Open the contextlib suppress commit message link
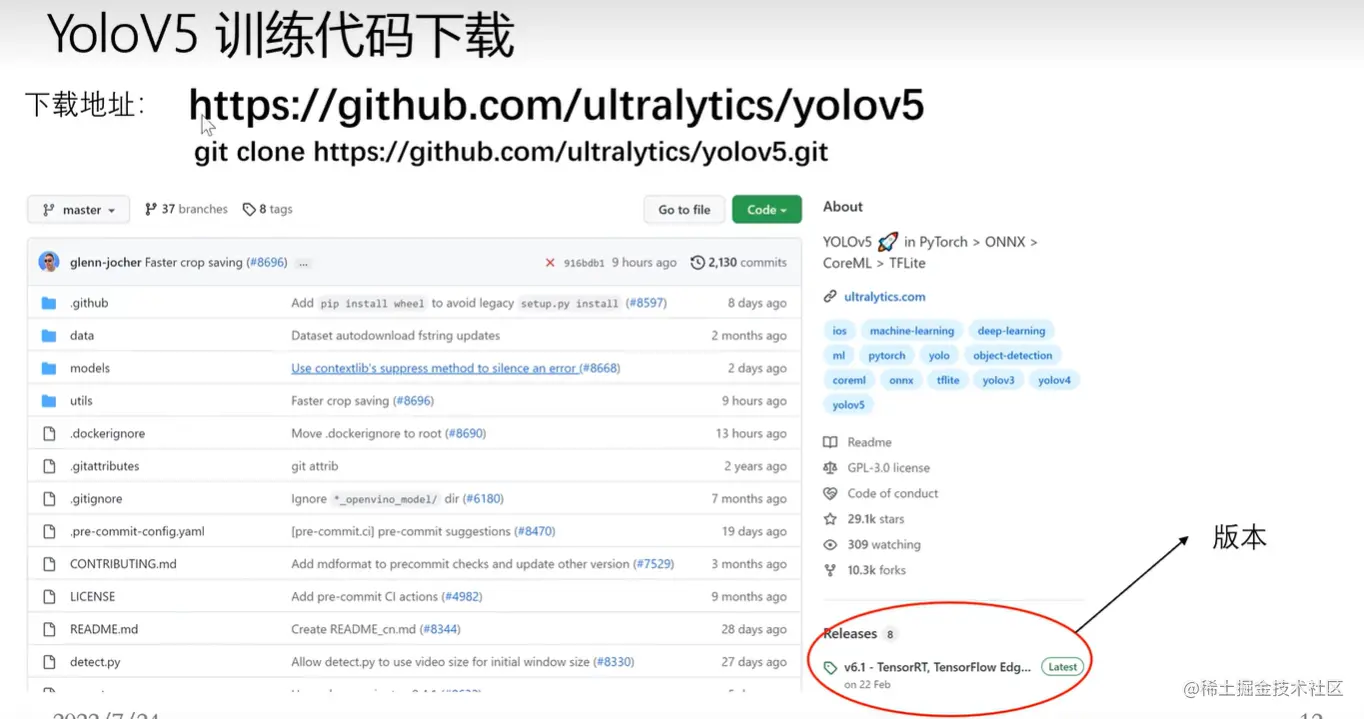Image resolution: width=1364 pixels, height=719 pixels. click(433, 368)
